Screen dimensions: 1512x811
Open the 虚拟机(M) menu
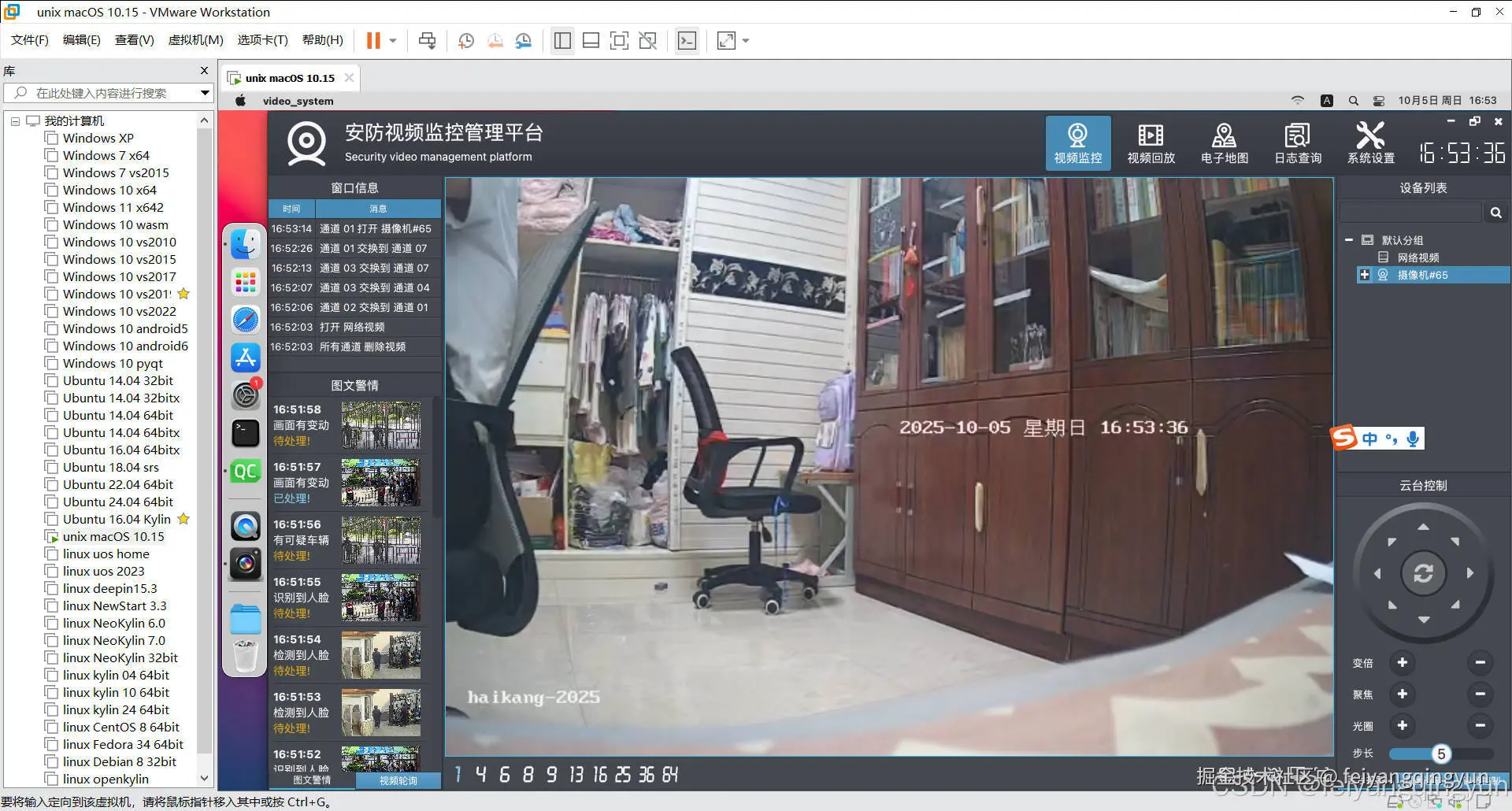click(x=196, y=40)
